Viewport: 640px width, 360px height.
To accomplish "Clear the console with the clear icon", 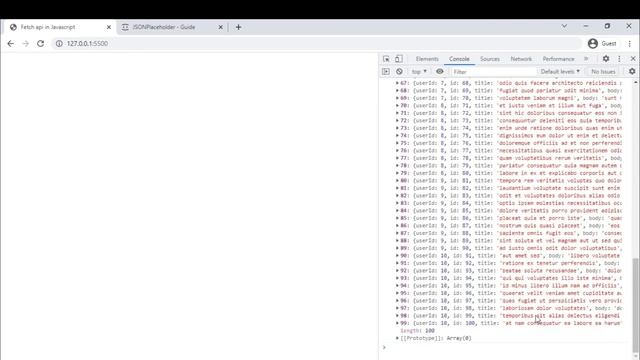I will (399, 71).
